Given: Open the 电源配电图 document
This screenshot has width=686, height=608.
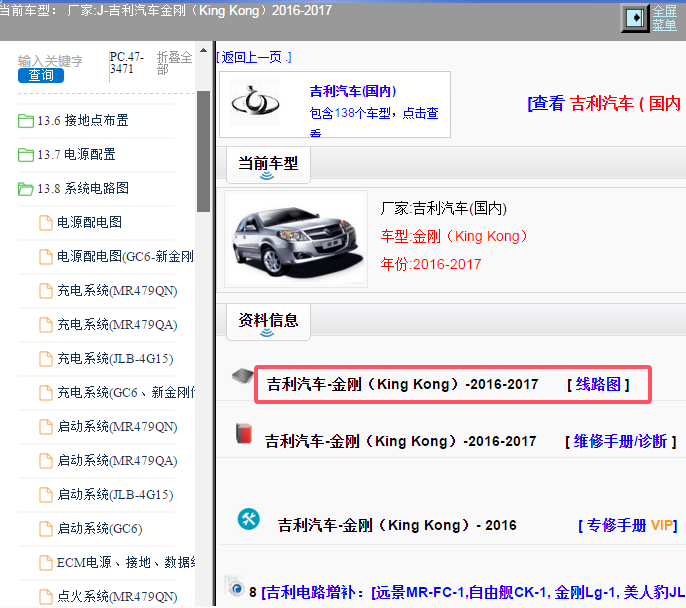Looking at the screenshot, I should pos(89,222).
